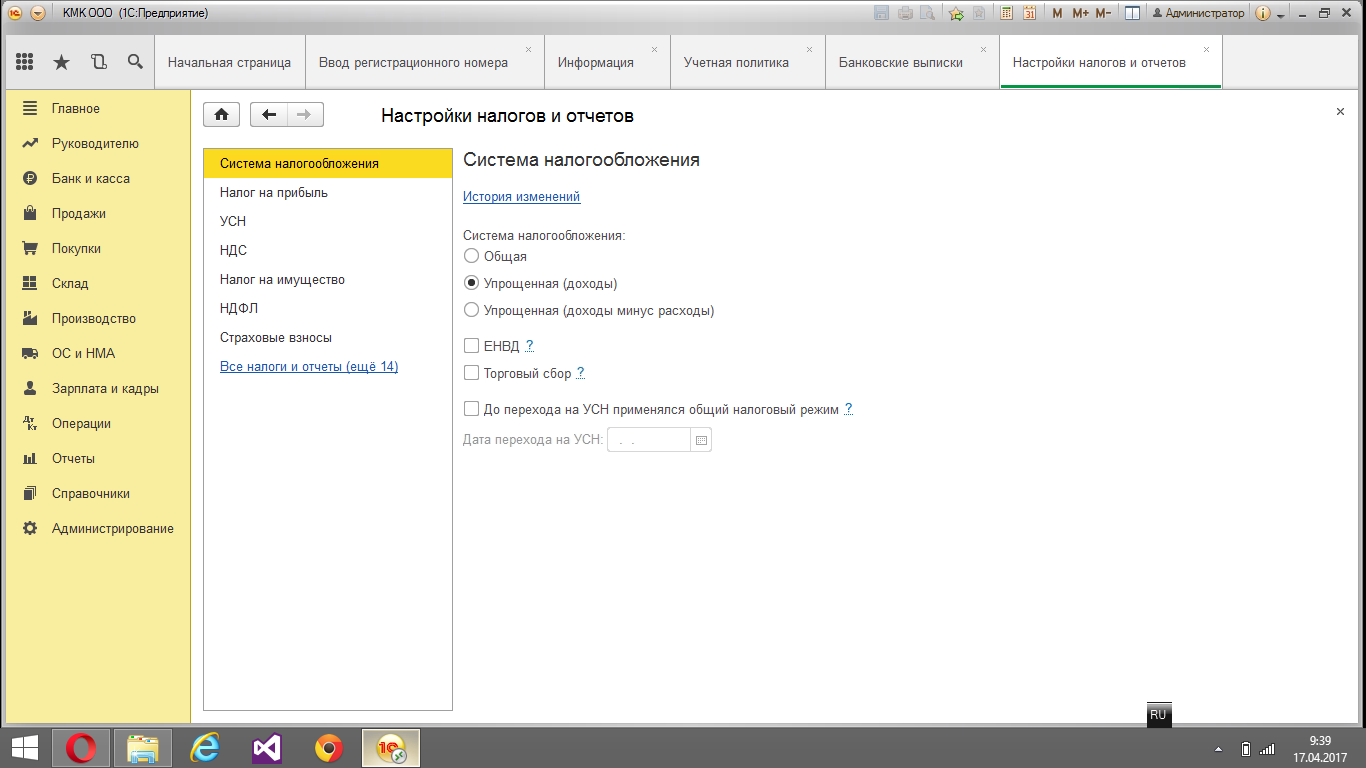Open the main menu dropdown beside 1C logo
Screen dimensions: 1366x768
coord(38,13)
